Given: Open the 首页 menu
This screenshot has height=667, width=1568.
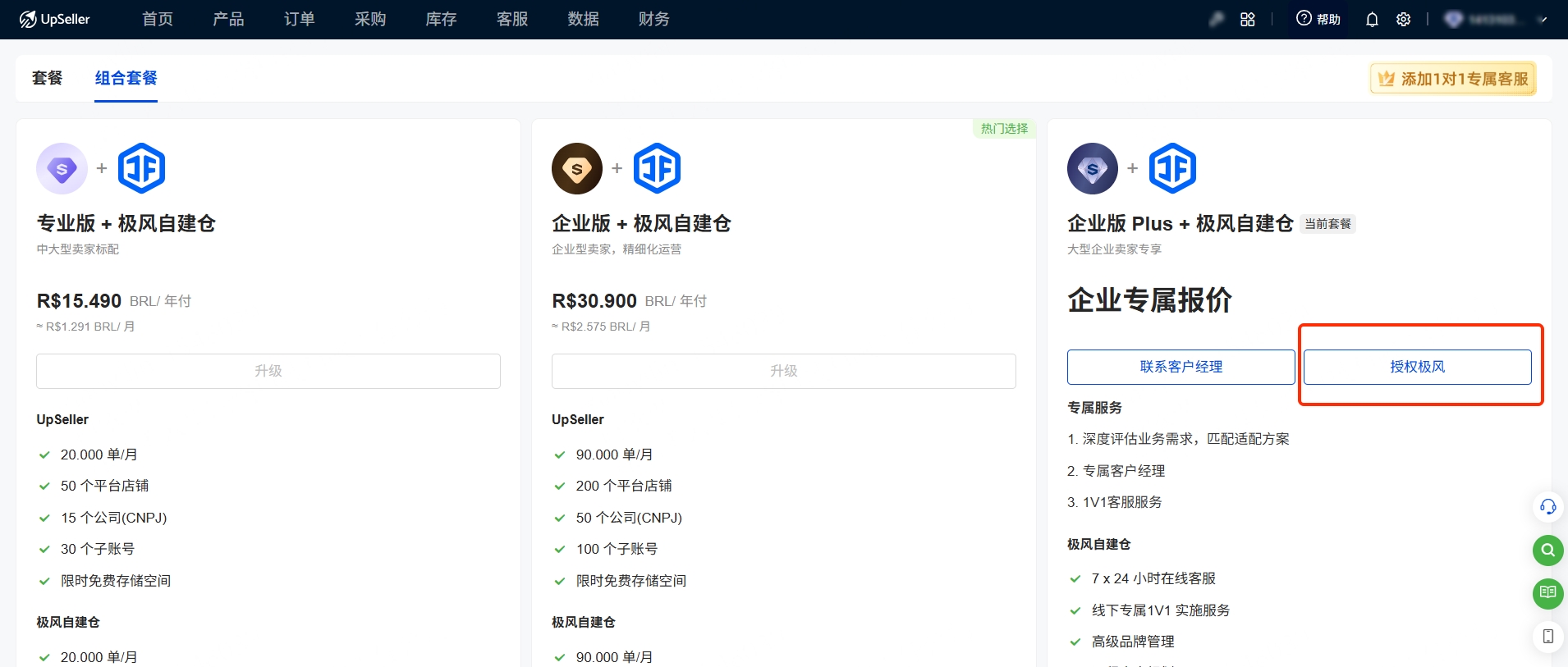Looking at the screenshot, I should coord(158,19).
